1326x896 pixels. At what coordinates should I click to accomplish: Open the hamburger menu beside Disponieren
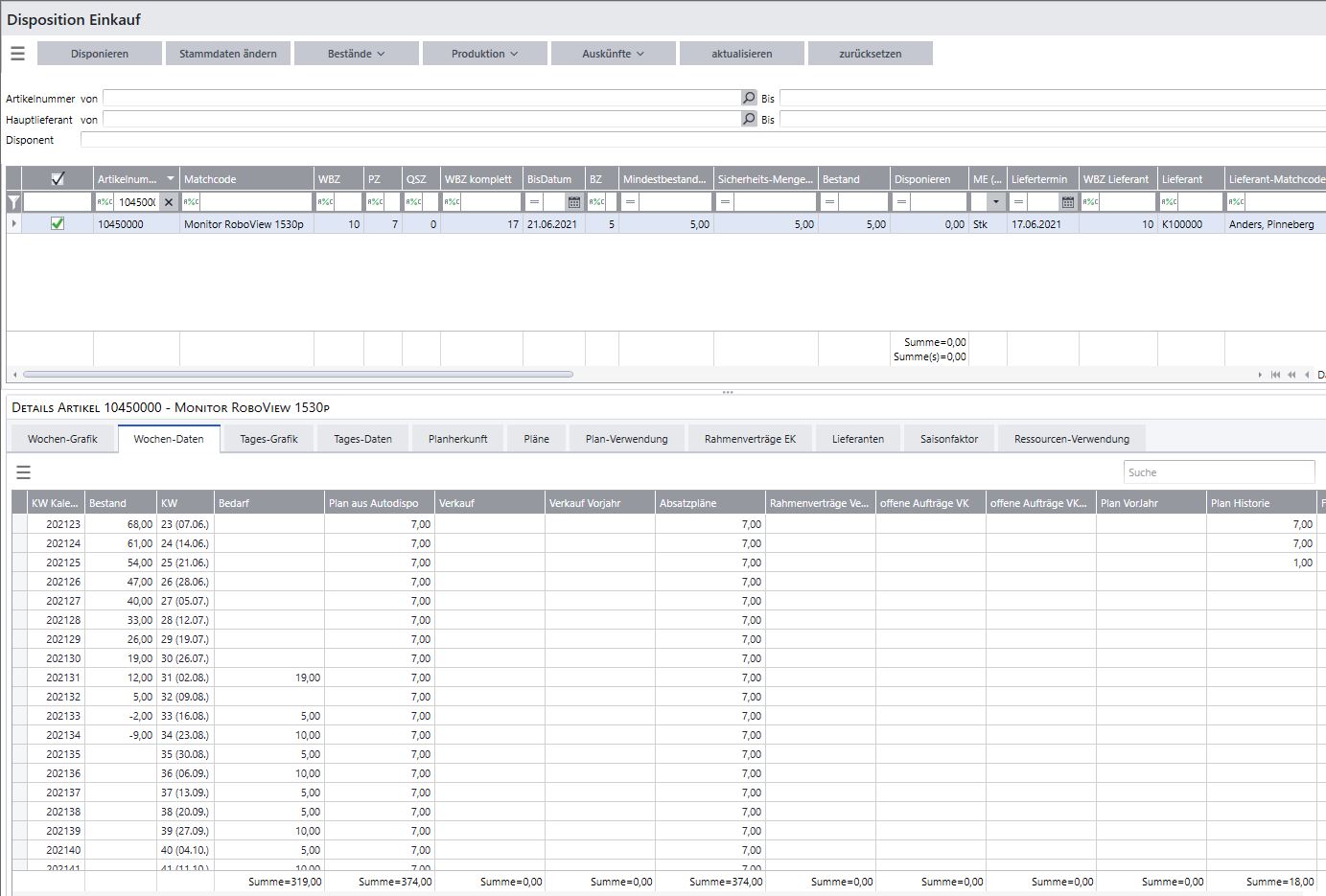click(x=17, y=54)
